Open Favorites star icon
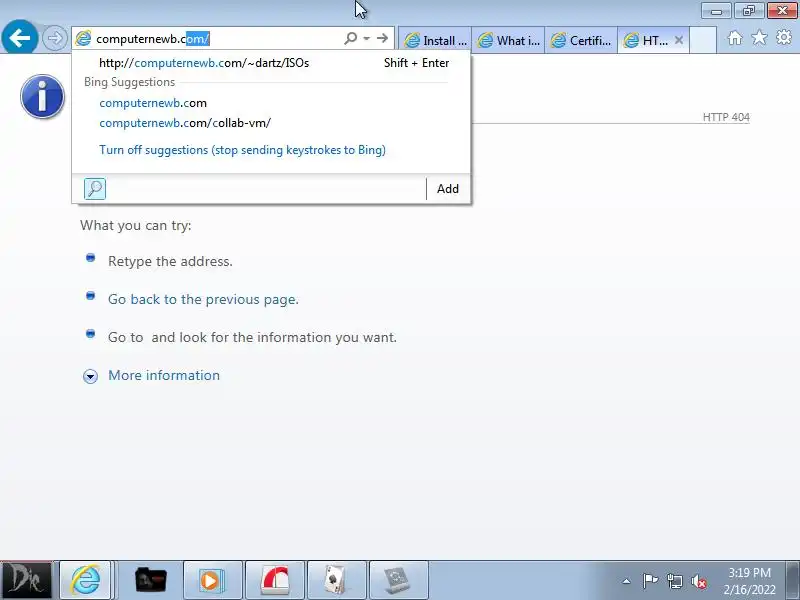This screenshot has width=800, height=600. (x=759, y=37)
